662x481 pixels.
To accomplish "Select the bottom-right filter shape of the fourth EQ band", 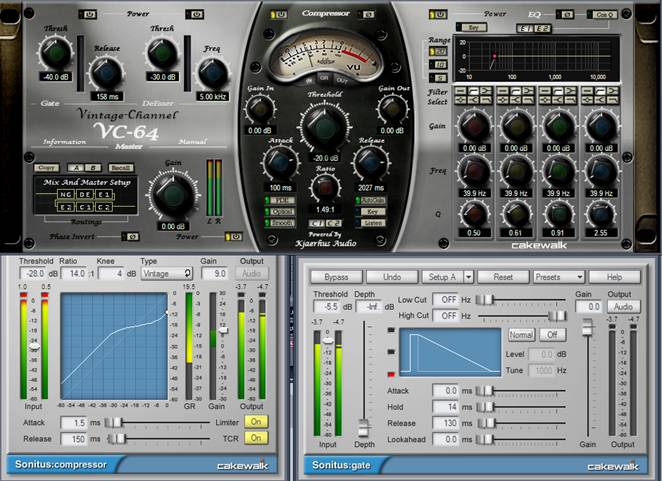I will 613,100.
